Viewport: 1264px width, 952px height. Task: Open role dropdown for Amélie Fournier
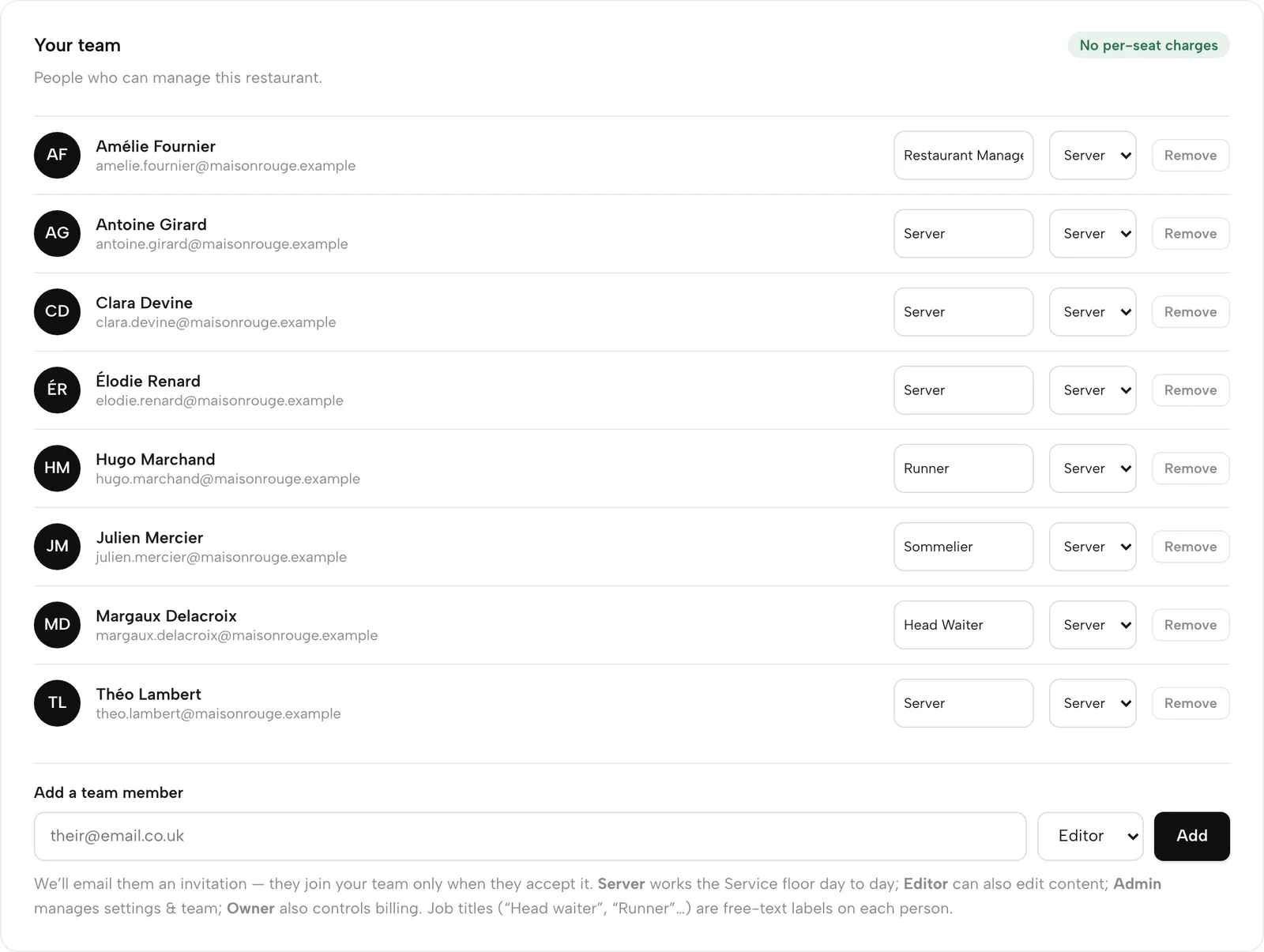(1093, 155)
